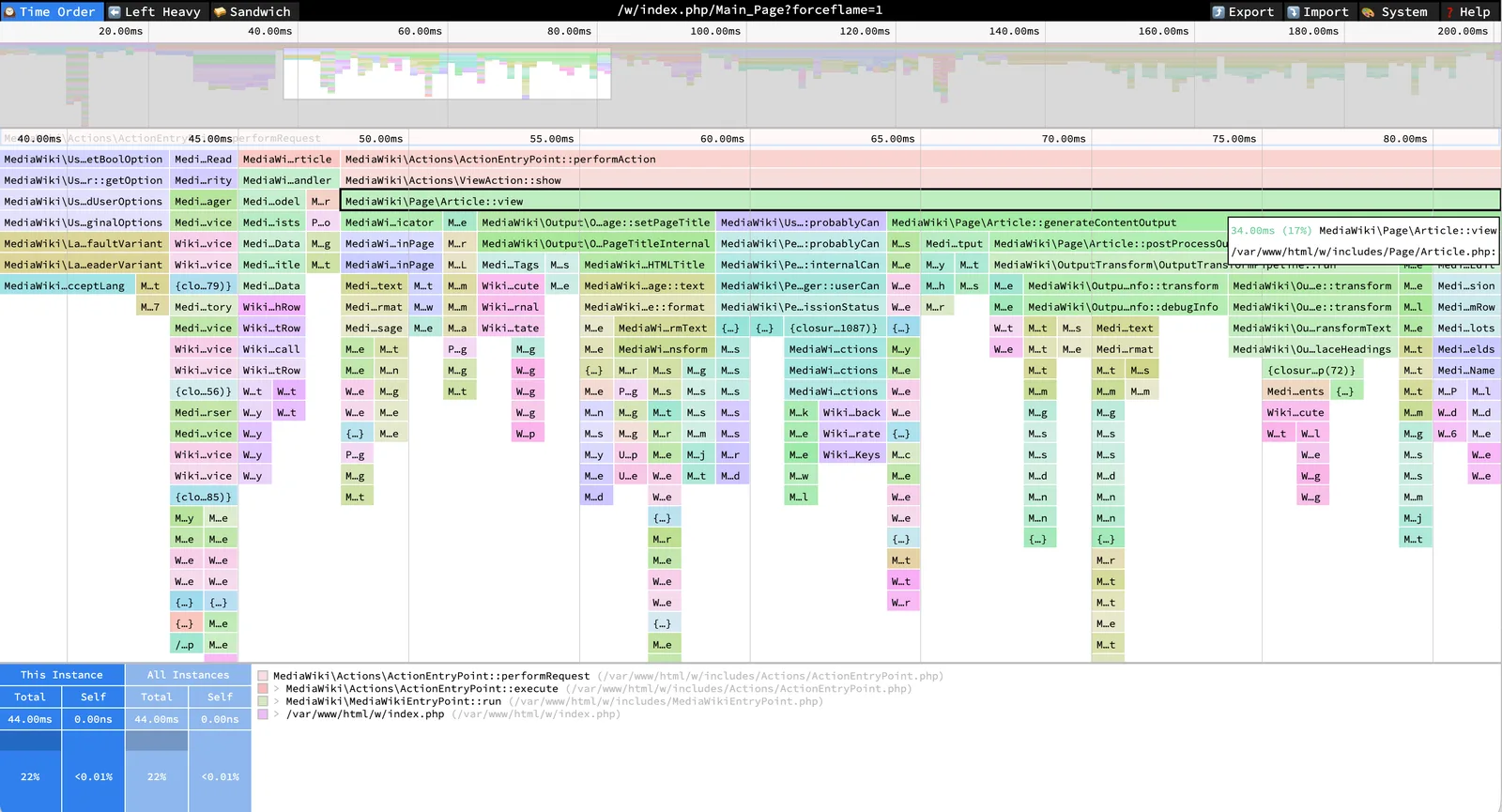Viewport: 1502px width, 812px height.
Task: Click the This Instance header
Action: tap(62, 675)
